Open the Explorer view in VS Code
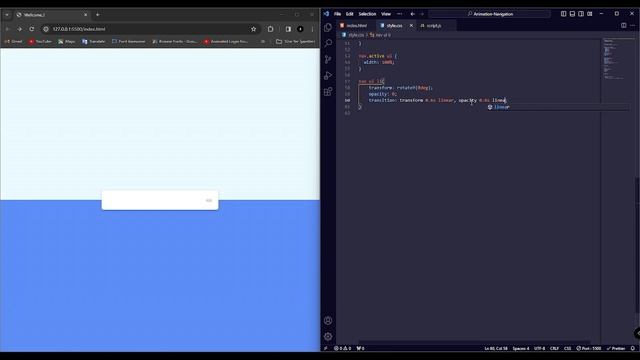Screen dimensions: 640x360 [x=328, y=27]
